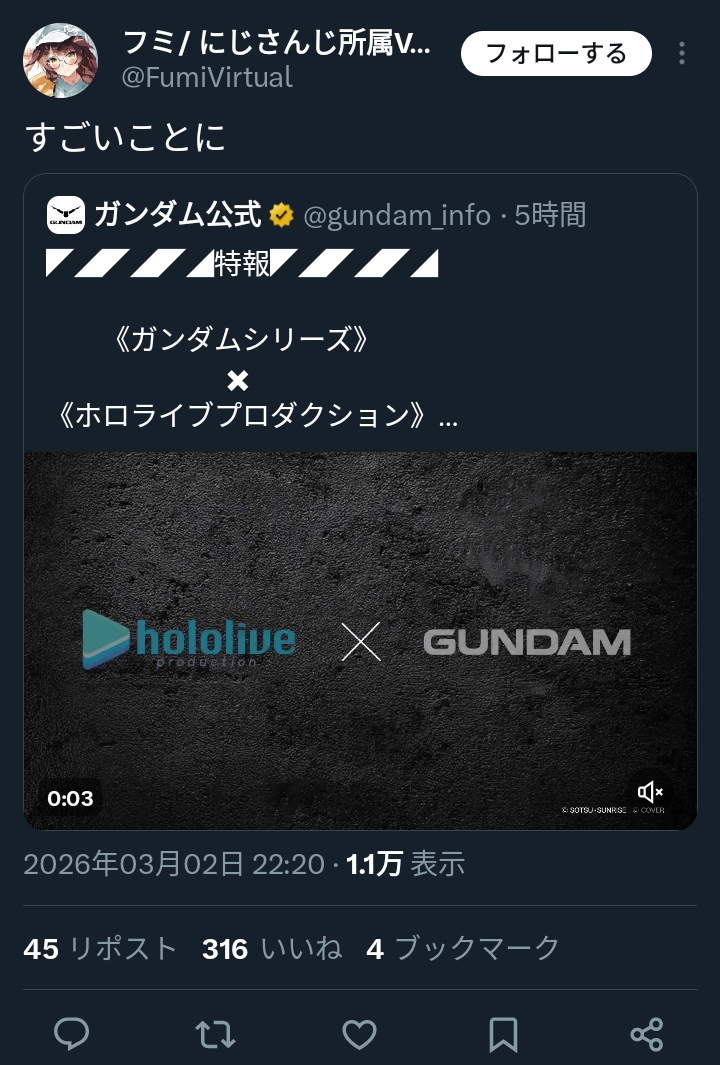Open the ガンダム公式 account logo icon
720x1065 pixels.
(x=66, y=215)
